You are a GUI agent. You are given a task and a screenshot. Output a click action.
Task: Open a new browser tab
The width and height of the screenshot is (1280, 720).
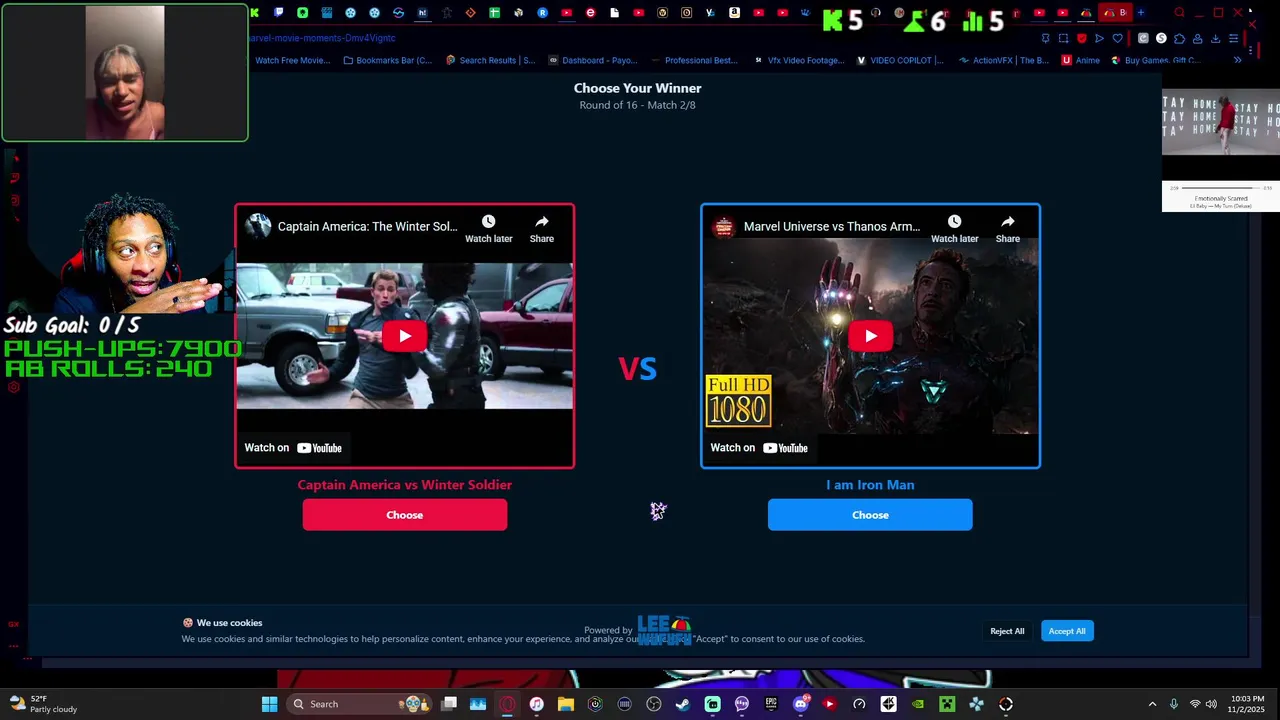(x=1141, y=13)
